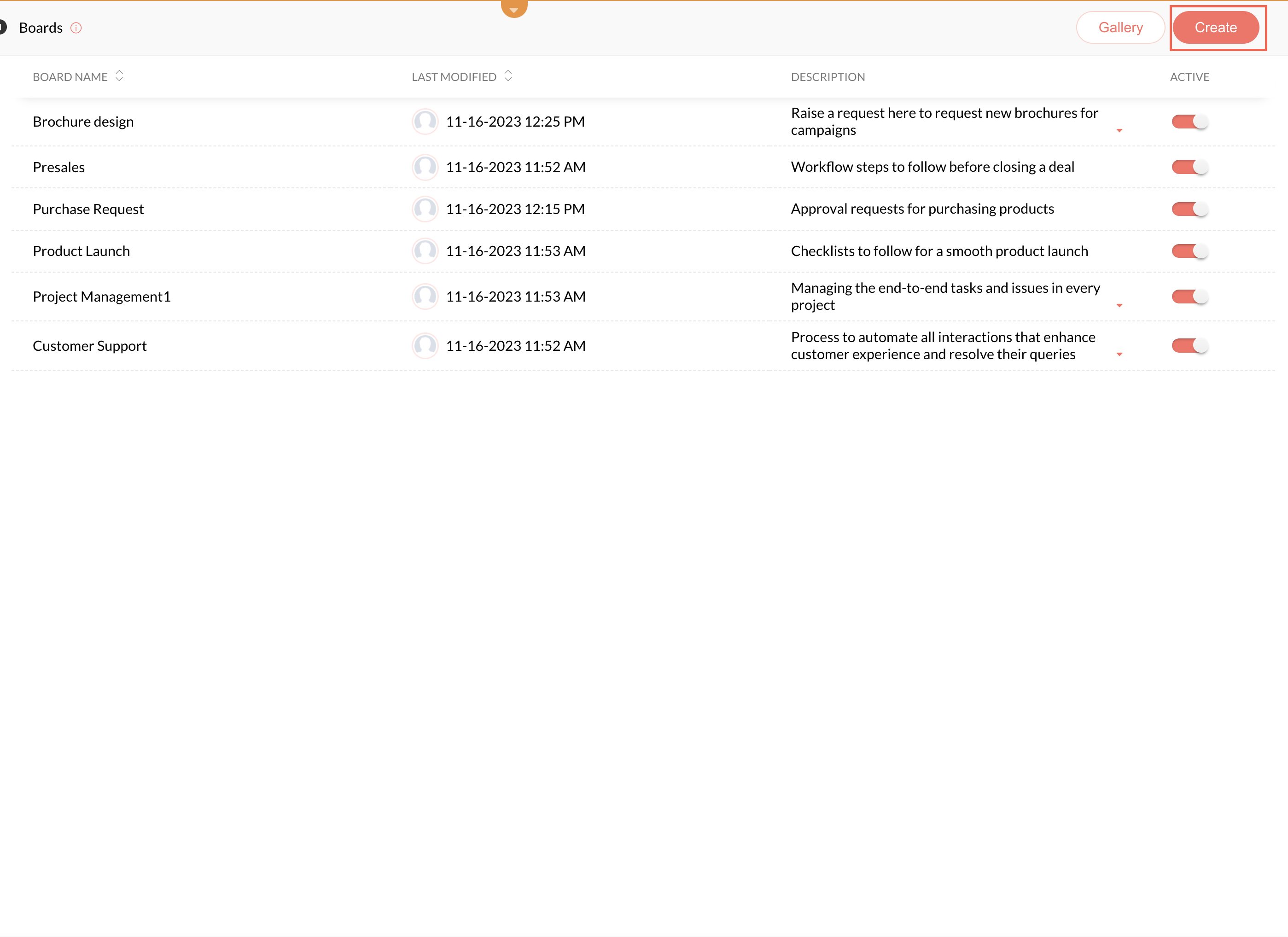Click the info icon next to Boards
1288x937 pixels.
76,28
